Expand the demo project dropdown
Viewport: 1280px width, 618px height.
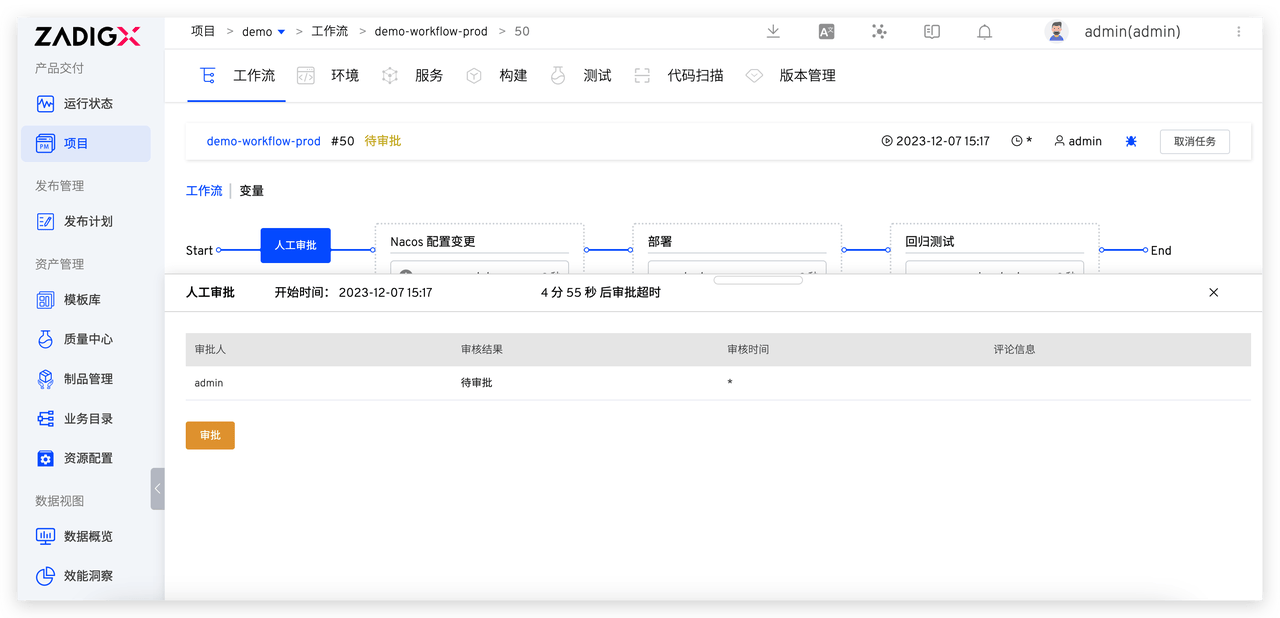coord(281,32)
